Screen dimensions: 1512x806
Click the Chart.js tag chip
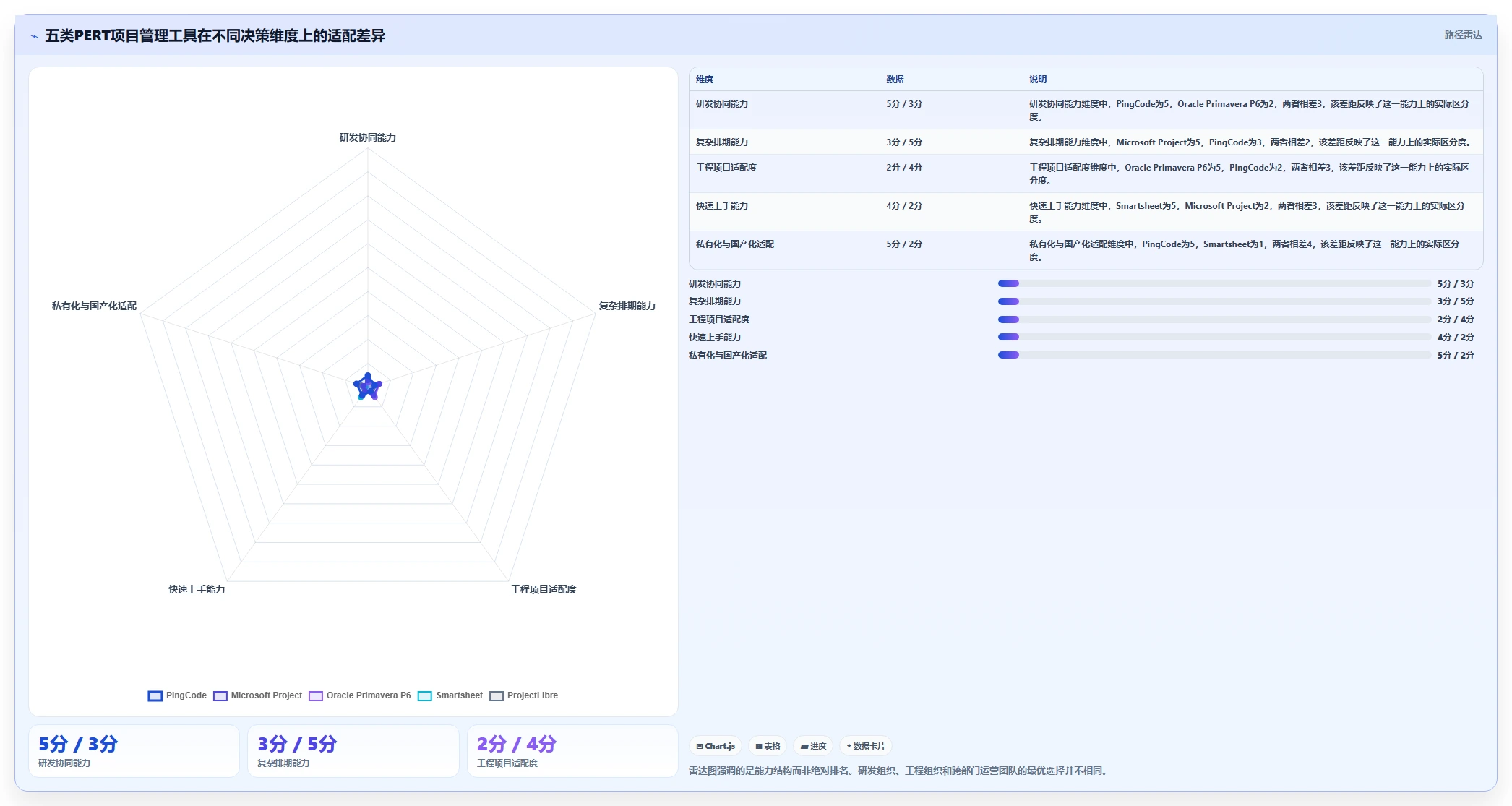(x=716, y=746)
